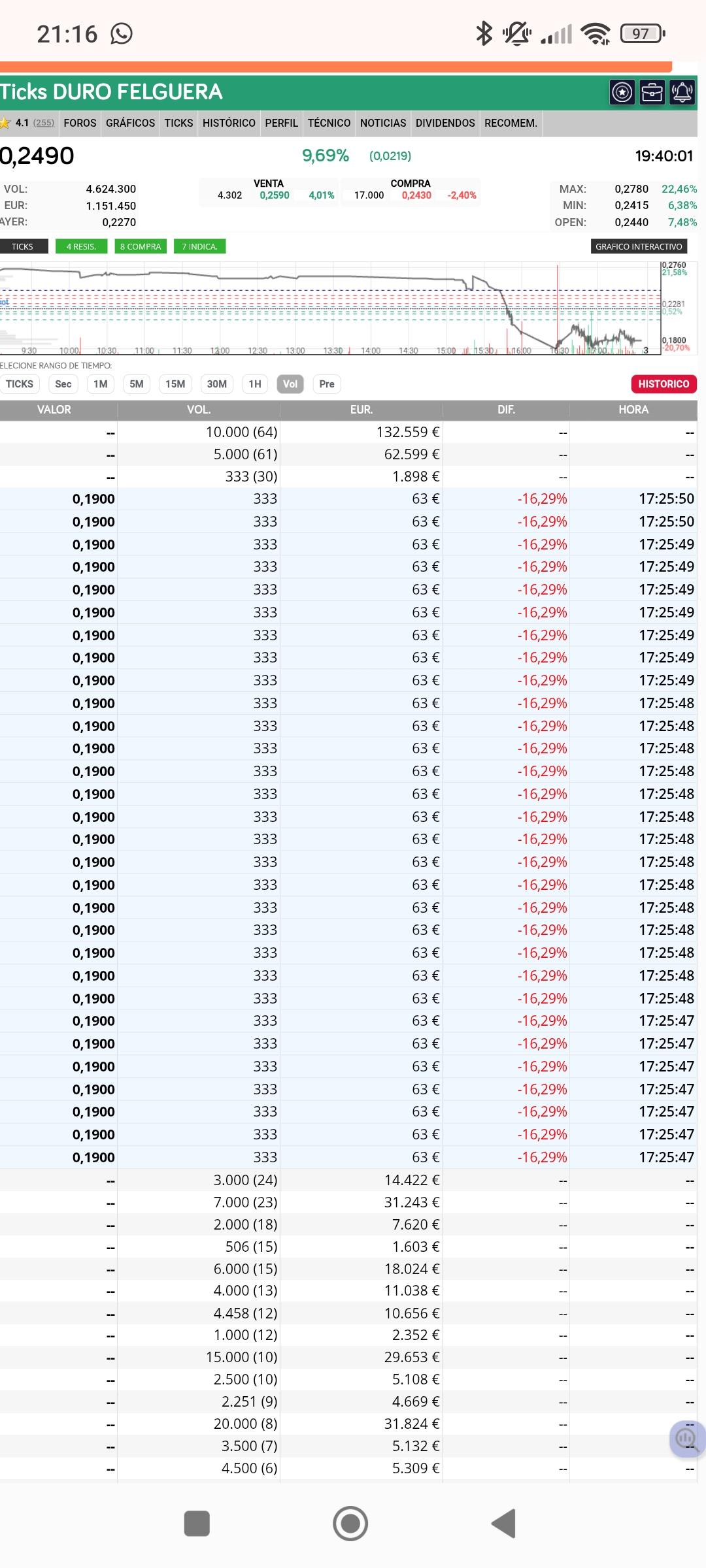Viewport: 706px width, 1568px height.
Task: Click the green 8 COMPRA badge
Action: (141, 246)
